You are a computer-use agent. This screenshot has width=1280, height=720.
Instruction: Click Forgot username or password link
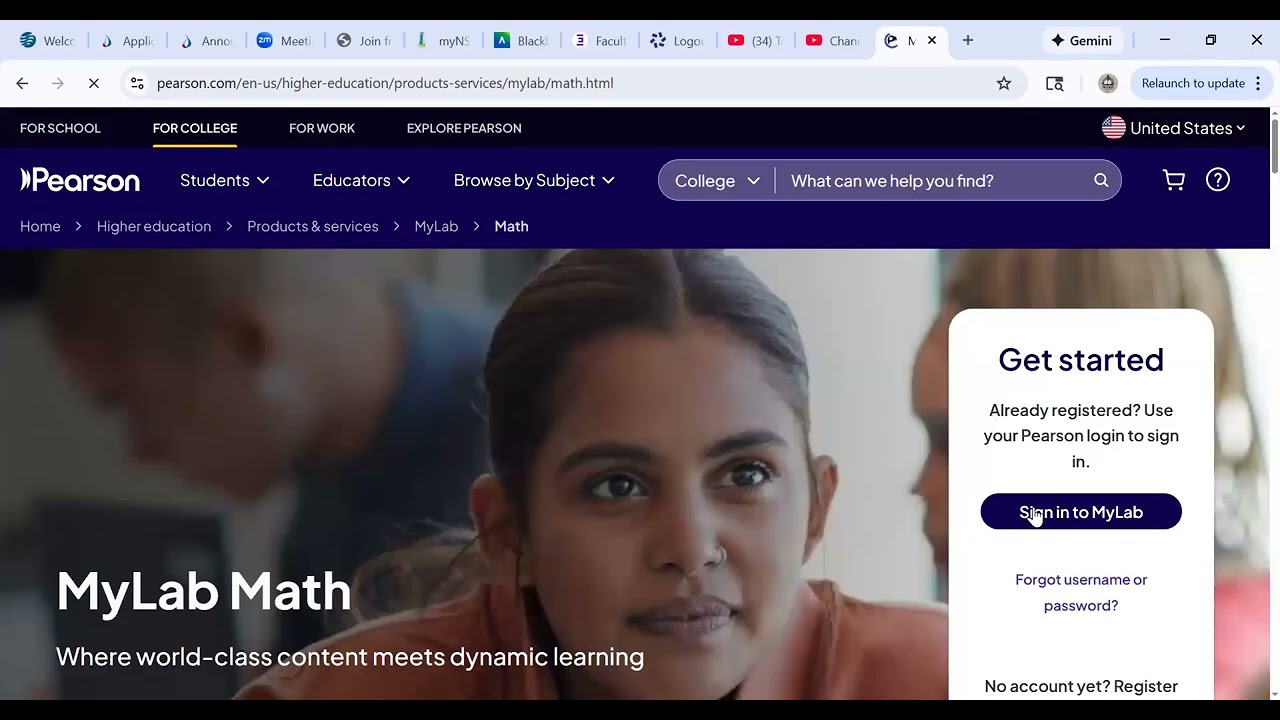(x=1081, y=592)
